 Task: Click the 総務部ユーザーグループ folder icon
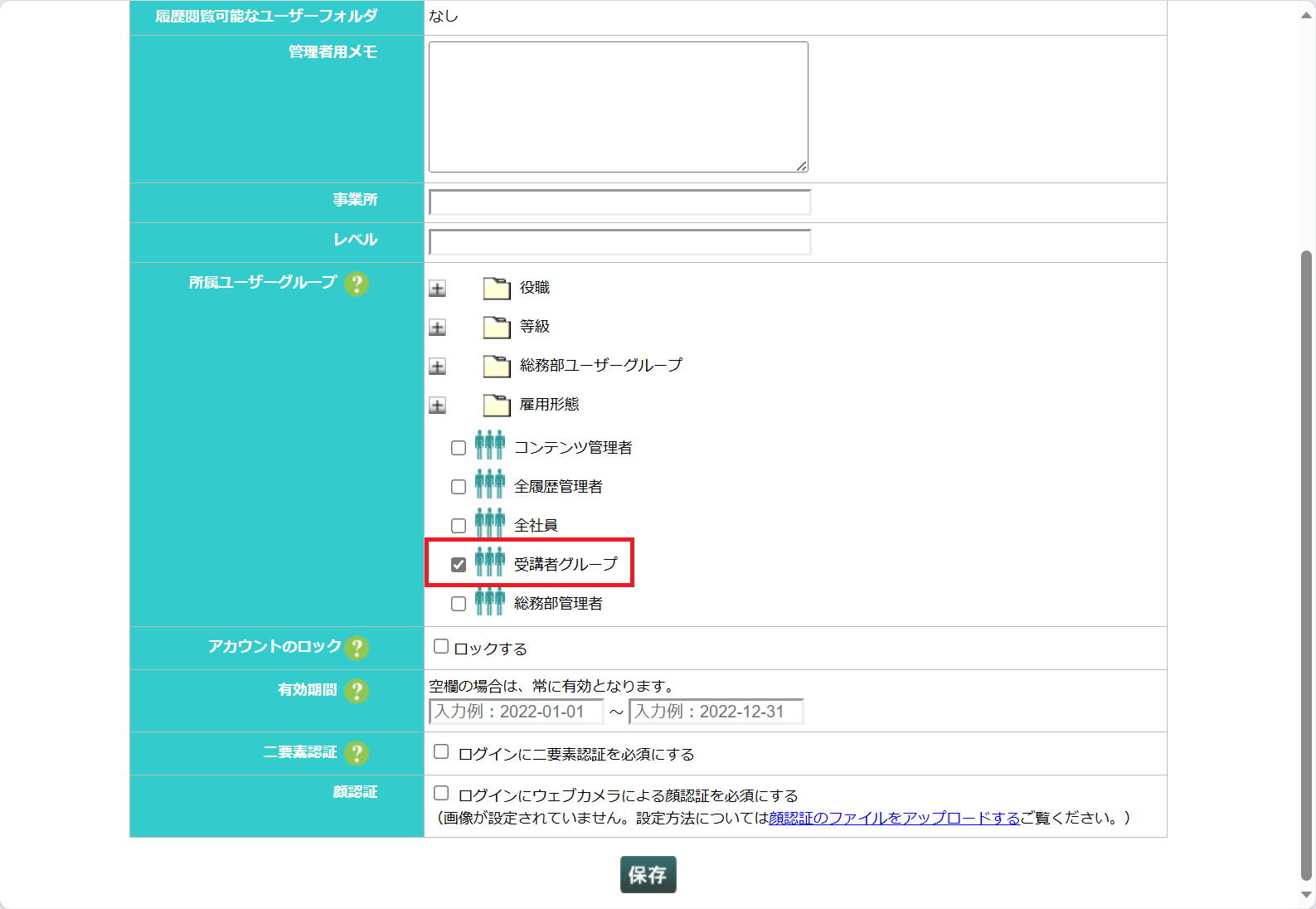tap(497, 366)
